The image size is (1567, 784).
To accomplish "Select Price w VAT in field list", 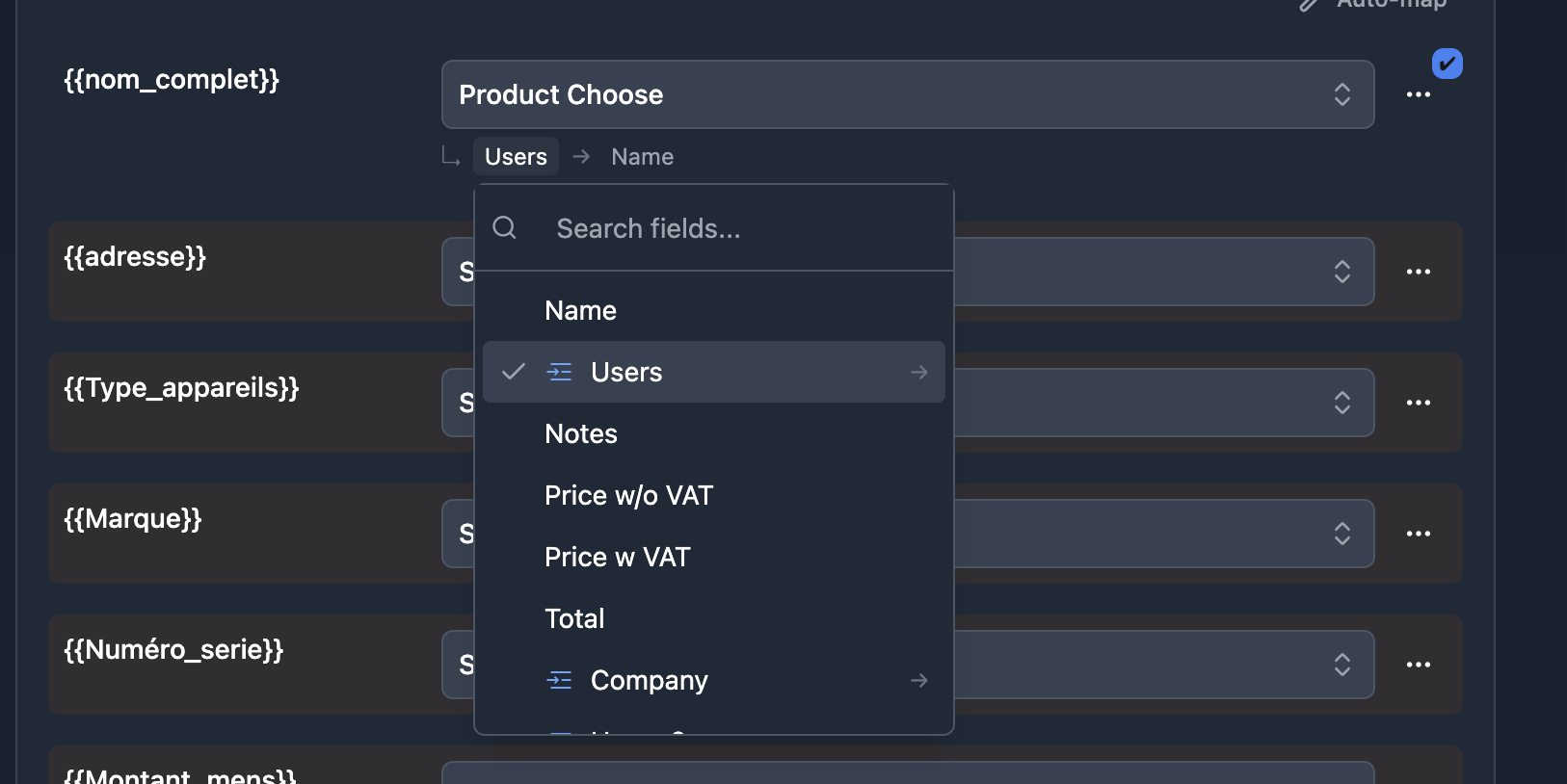I will tap(617, 557).
